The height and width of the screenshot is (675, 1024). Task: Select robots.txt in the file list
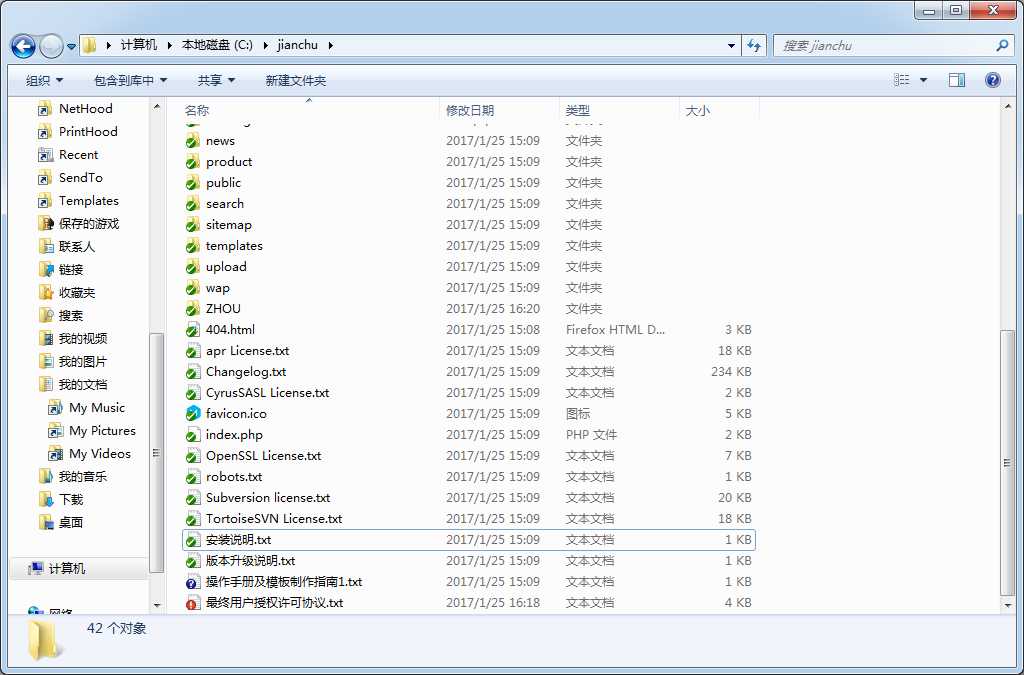point(234,477)
